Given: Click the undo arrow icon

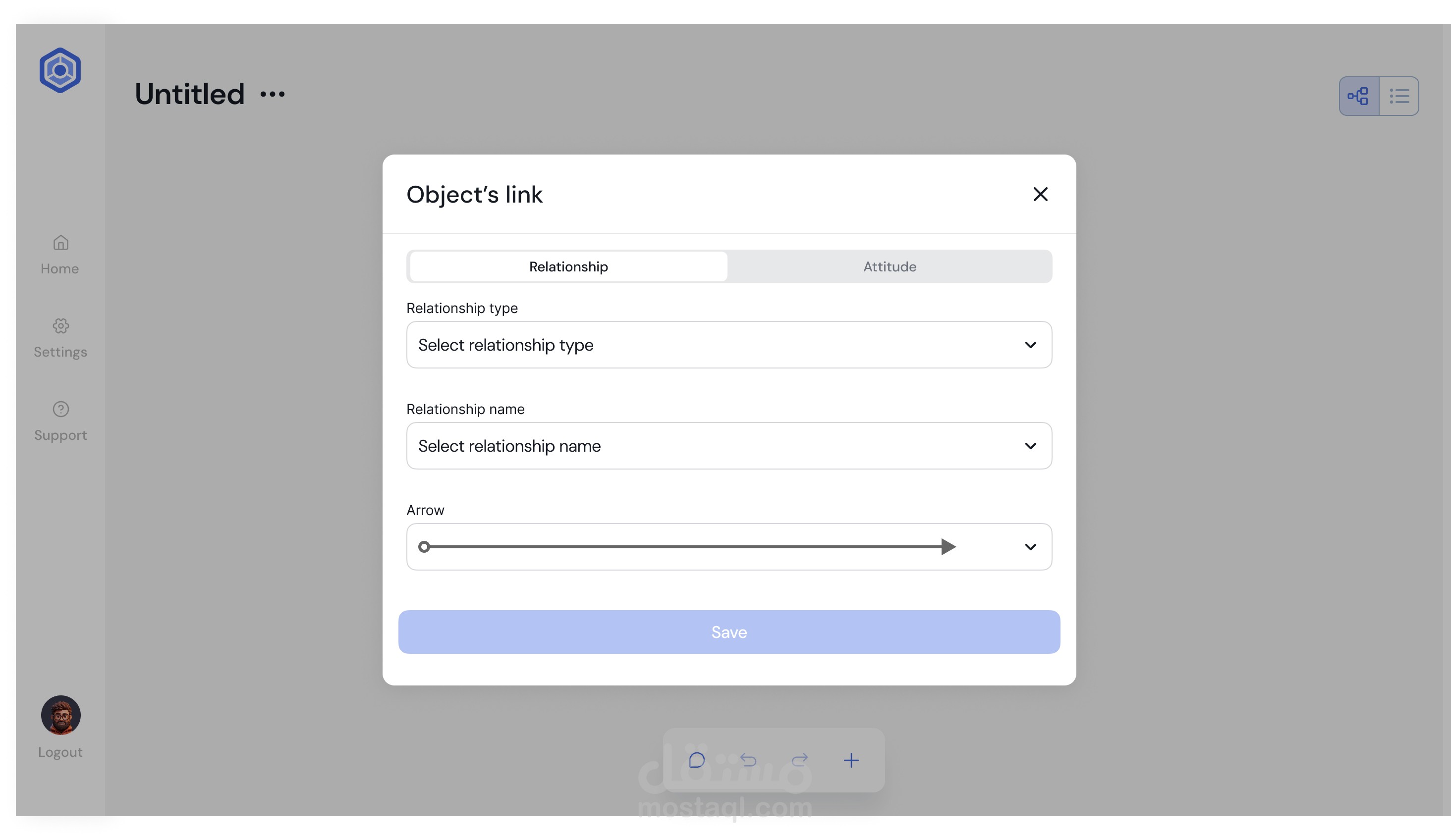Looking at the screenshot, I should coord(748,760).
